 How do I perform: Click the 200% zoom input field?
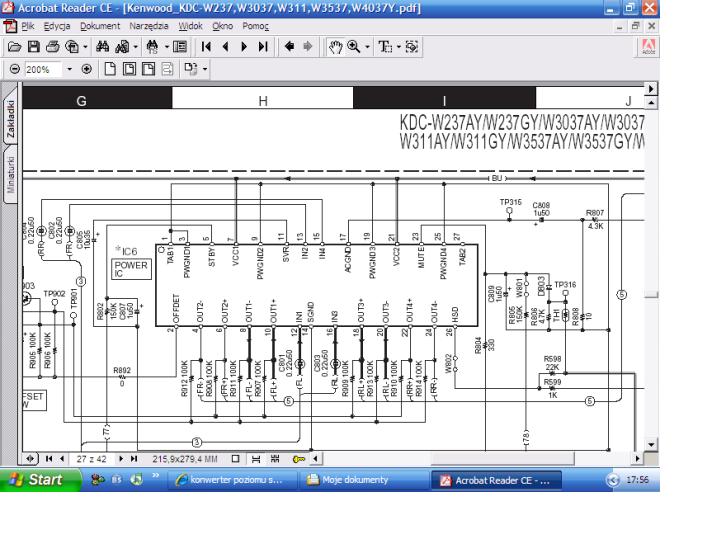pyautogui.click(x=42, y=69)
